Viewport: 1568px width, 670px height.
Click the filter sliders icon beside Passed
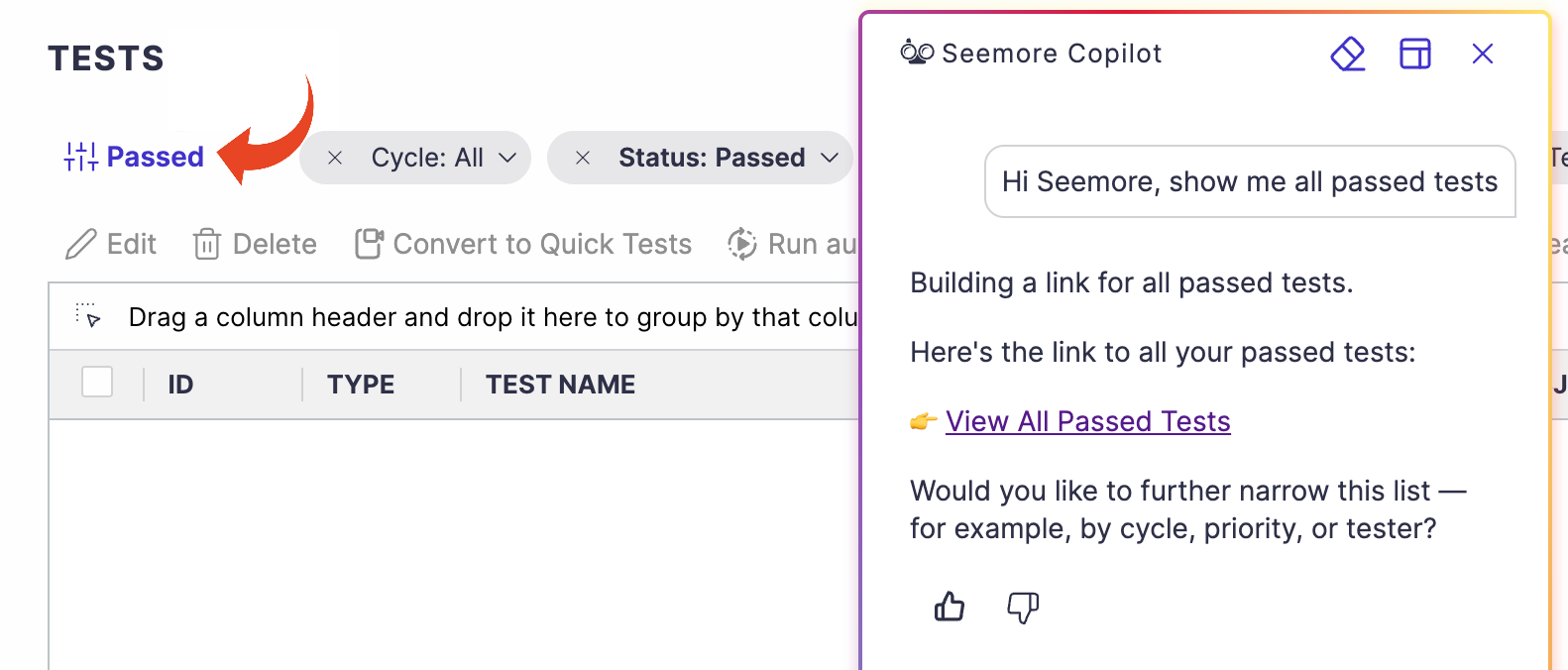pos(81,157)
